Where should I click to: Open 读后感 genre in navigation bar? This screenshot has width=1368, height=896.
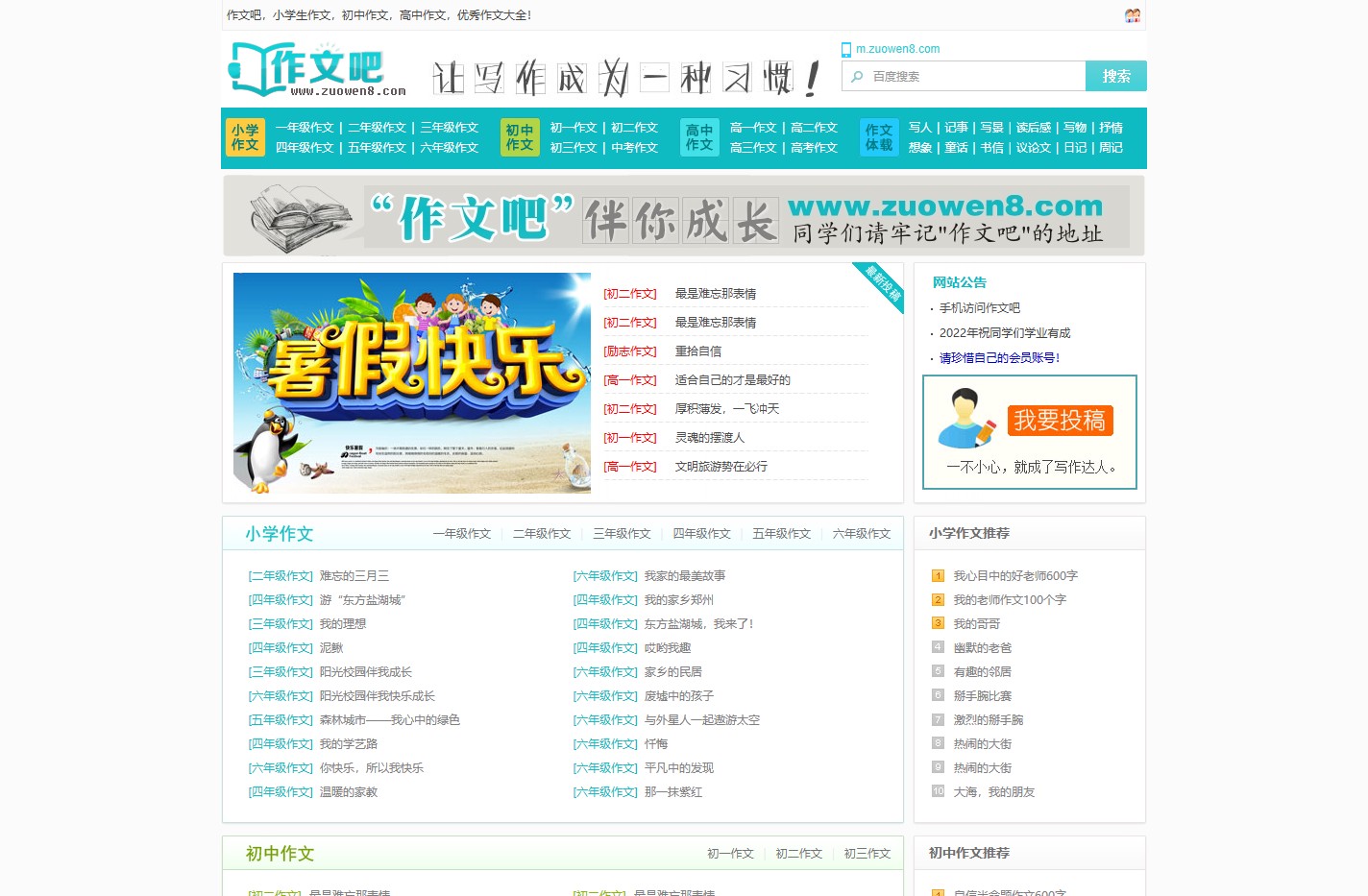(x=1034, y=128)
